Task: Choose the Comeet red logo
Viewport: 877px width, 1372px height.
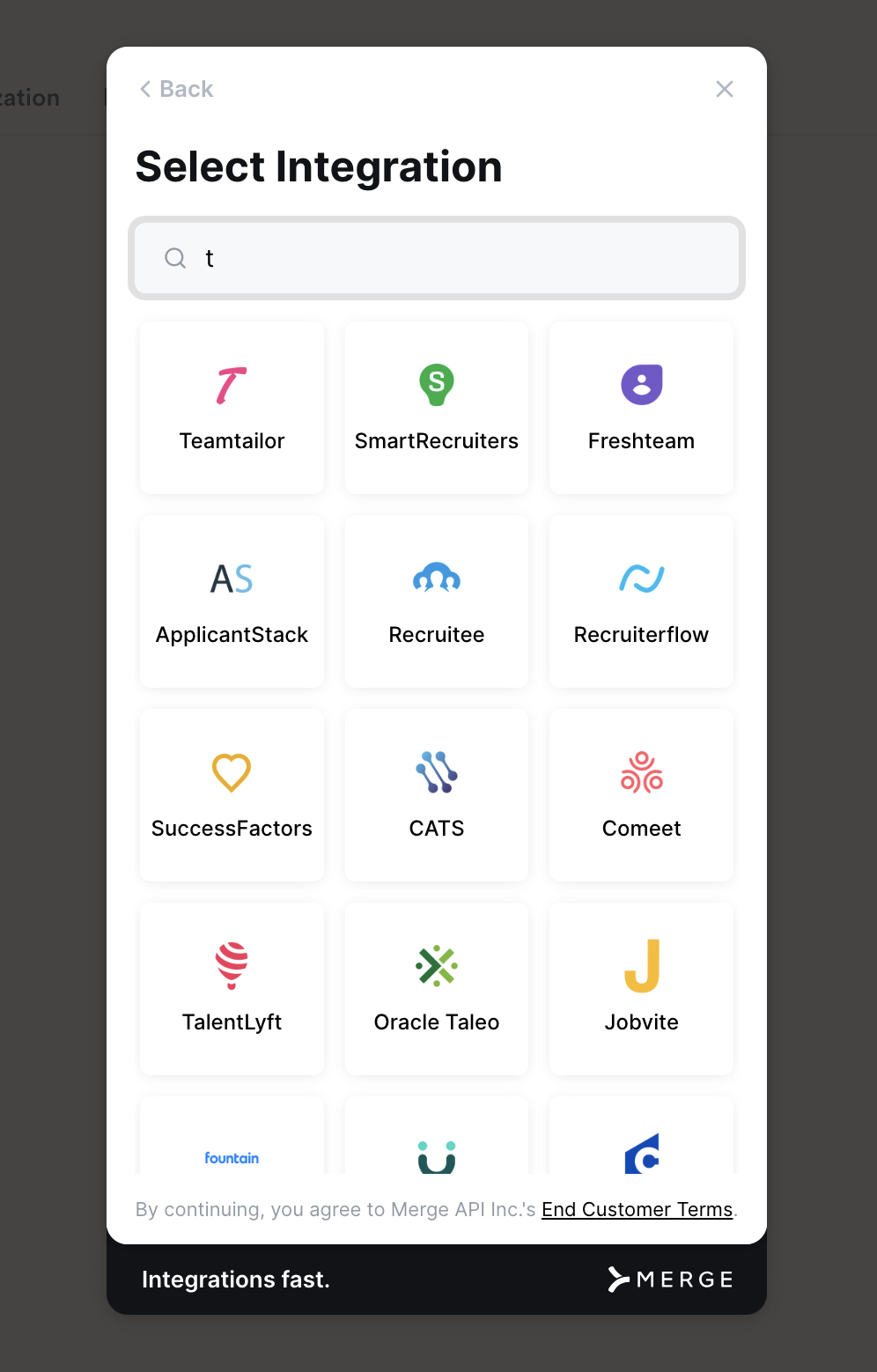Action: click(642, 772)
